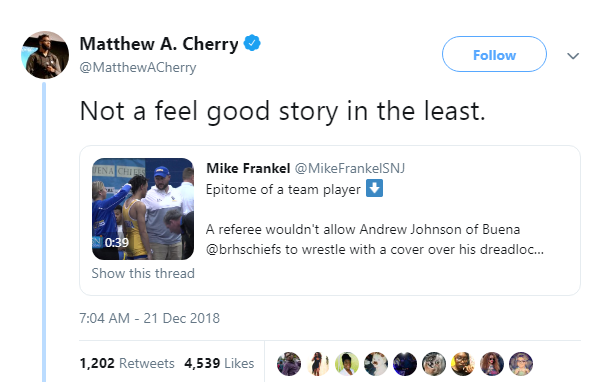Open the tweet options chevron menu
This screenshot has height=382, width=594.
click(x=573, y=56)
